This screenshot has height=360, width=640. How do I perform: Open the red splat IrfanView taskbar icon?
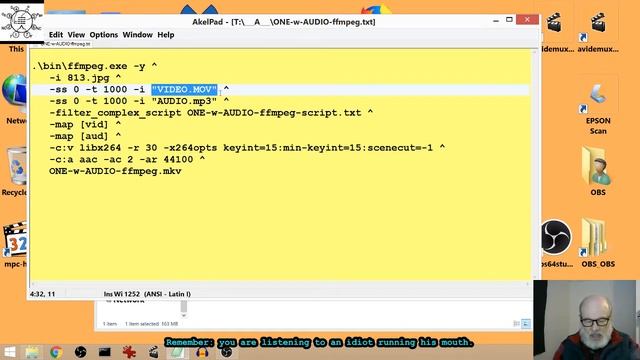point(129,352)
